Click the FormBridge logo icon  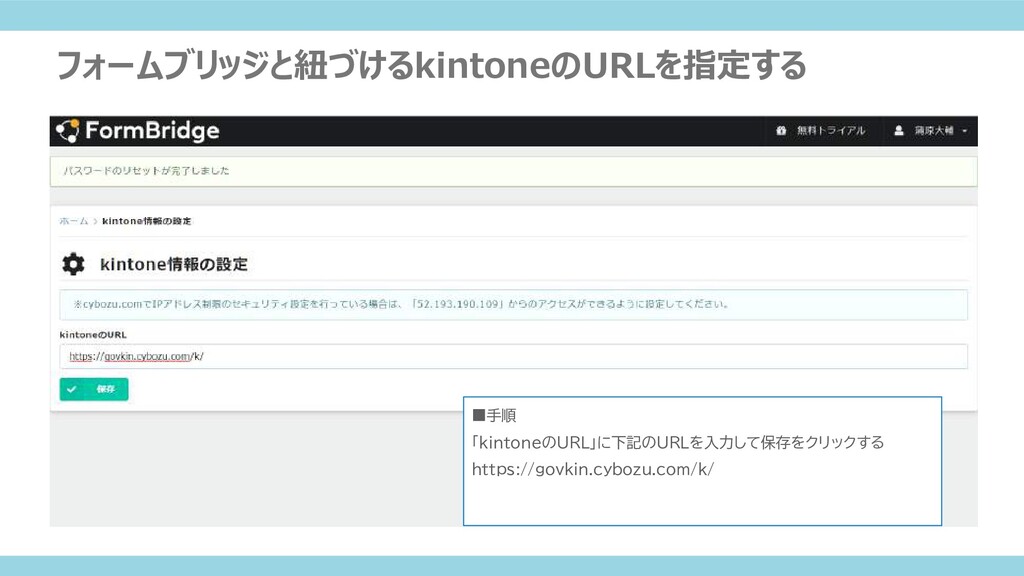tap(68, 131)
